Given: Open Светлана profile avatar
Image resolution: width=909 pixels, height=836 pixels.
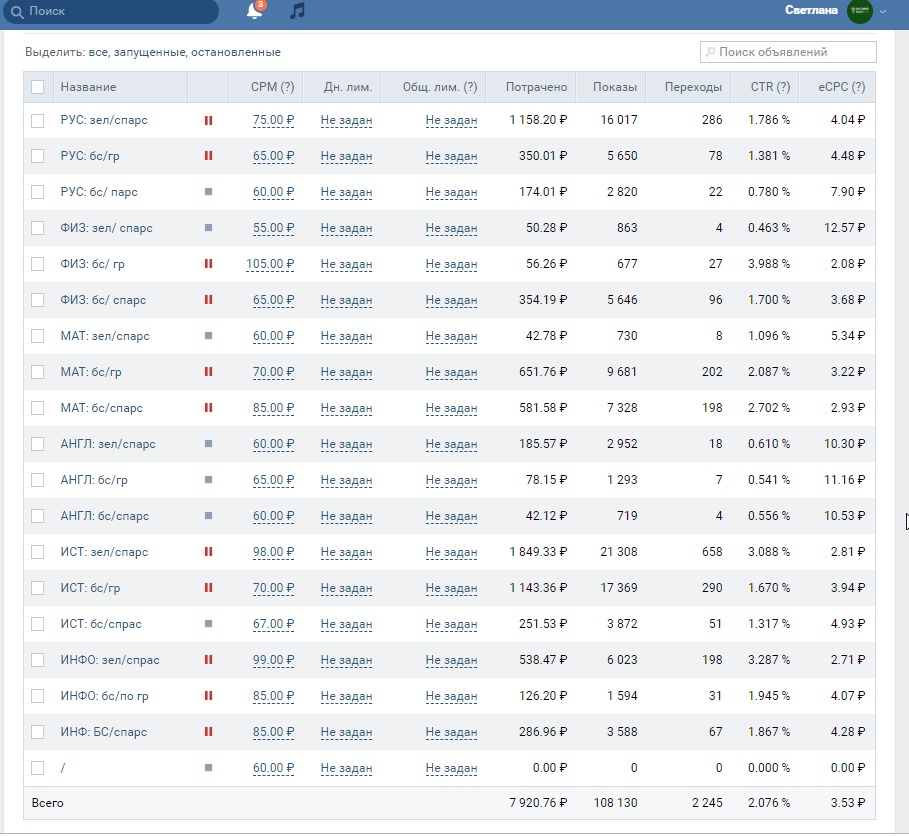Looking at the screenshot, I should [x=859, y=10].
